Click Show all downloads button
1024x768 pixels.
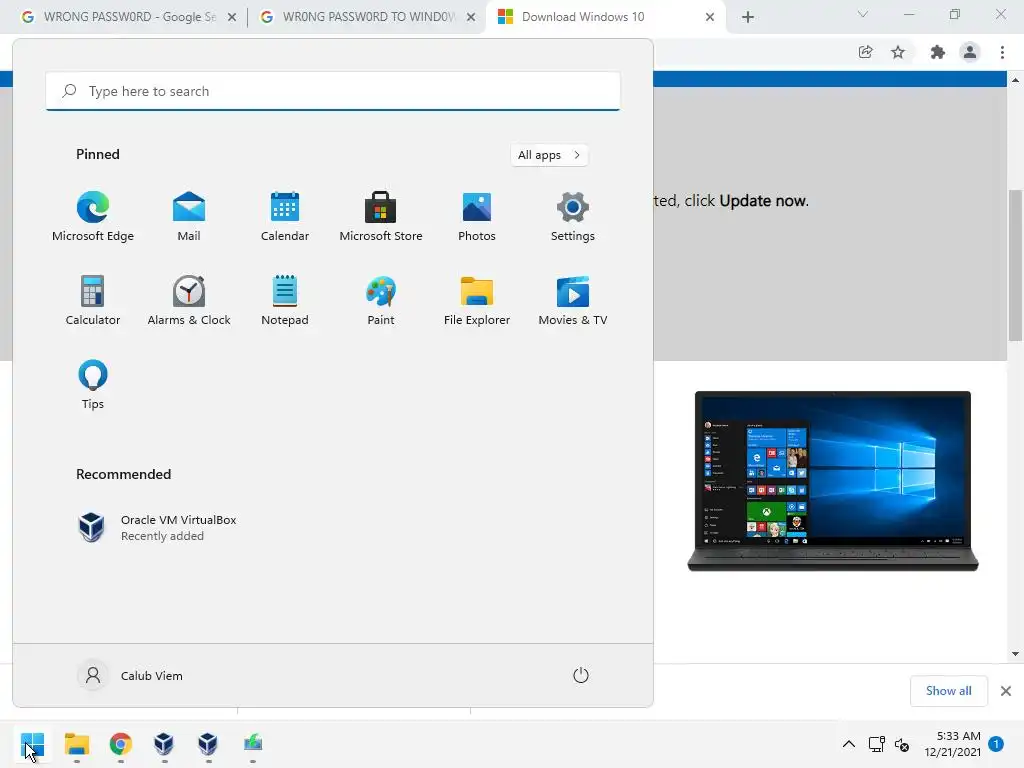coord(948,691)
